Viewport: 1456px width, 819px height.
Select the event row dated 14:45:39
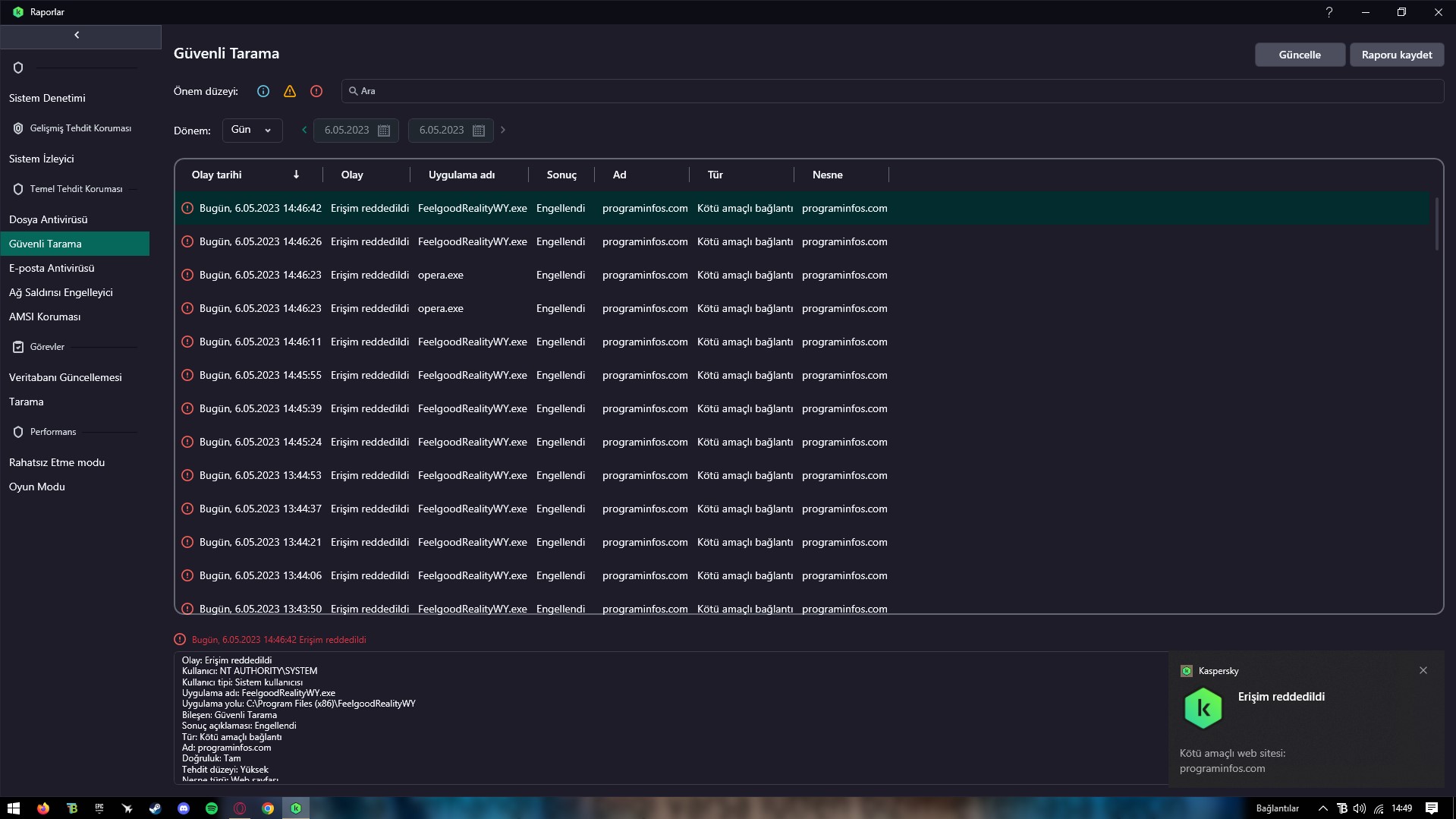[x=803, y=408]
